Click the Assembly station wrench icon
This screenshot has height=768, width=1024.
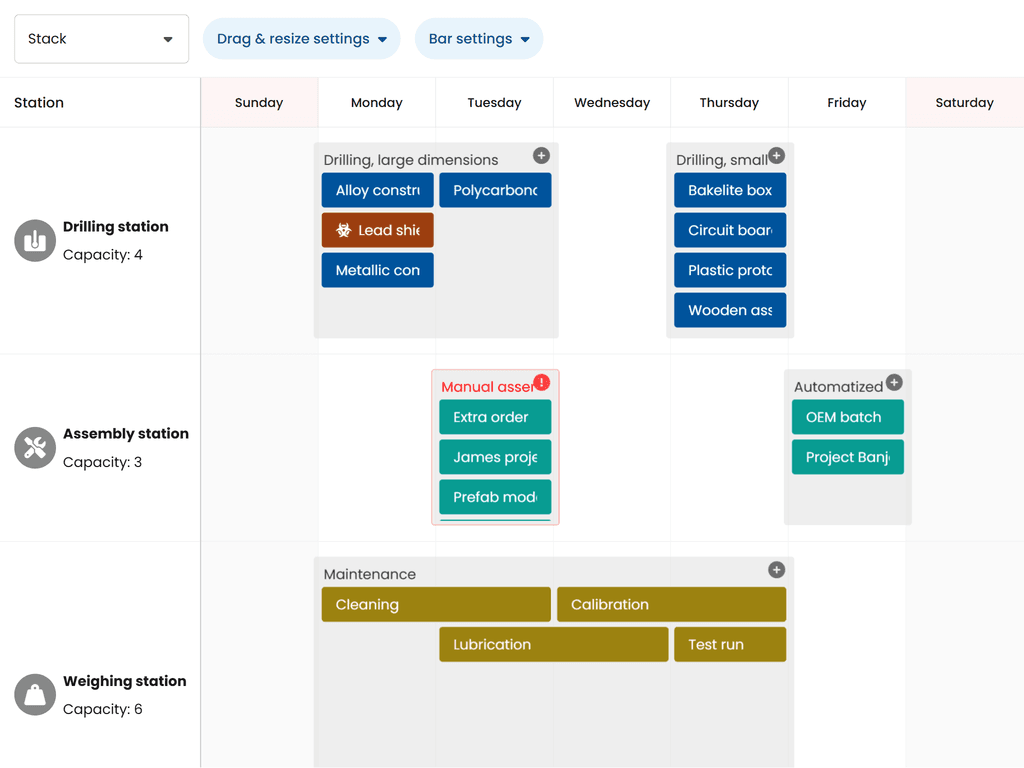(x=34, y=447)
